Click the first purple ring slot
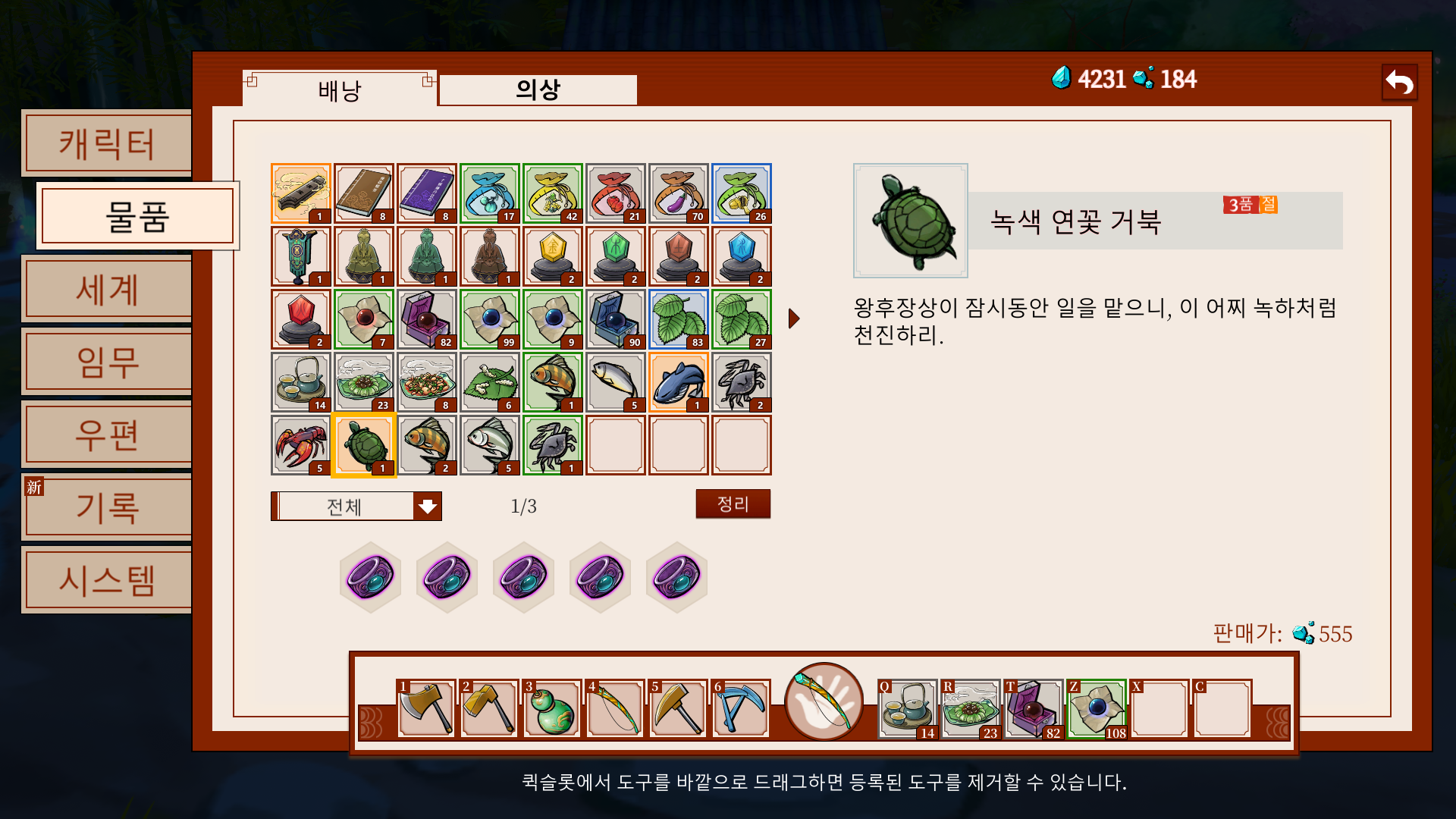The height and width of the screenshot is (819, 1456). tap(370, 577)
